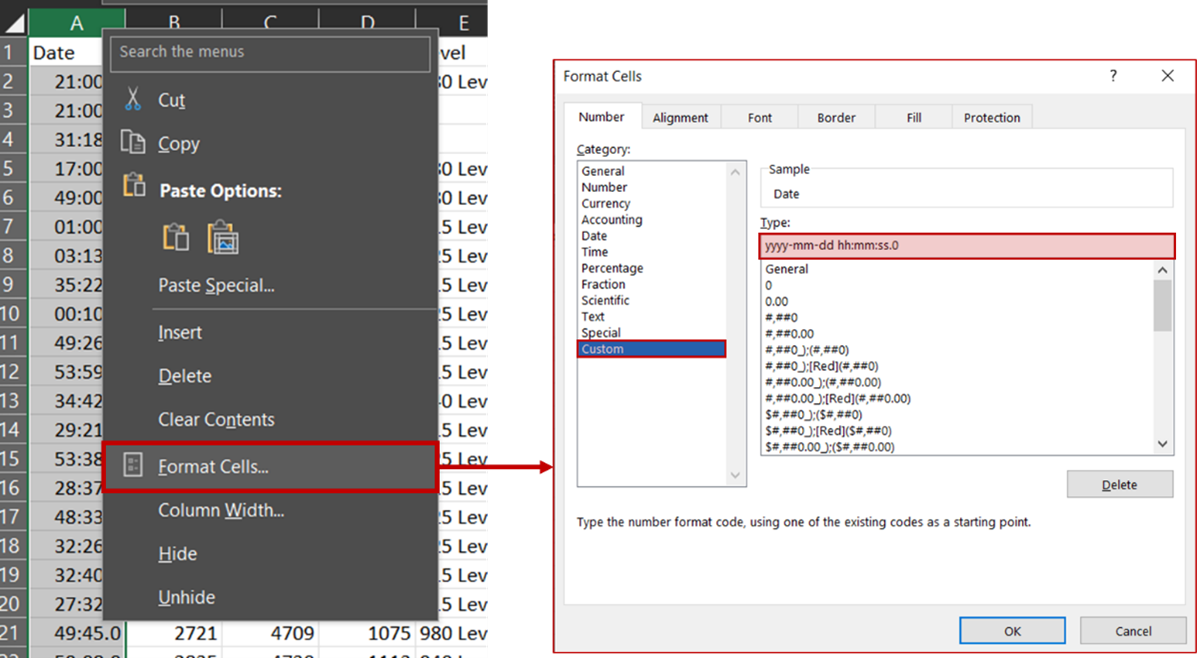Select the Currency category
This screenshot has height=658, width=1197.
coord(604,203)
